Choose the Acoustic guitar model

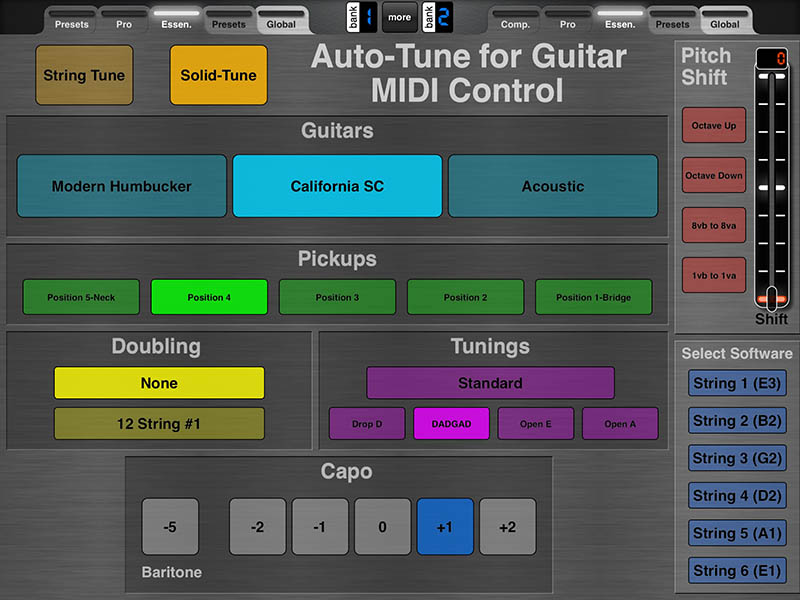click(553, 186)
